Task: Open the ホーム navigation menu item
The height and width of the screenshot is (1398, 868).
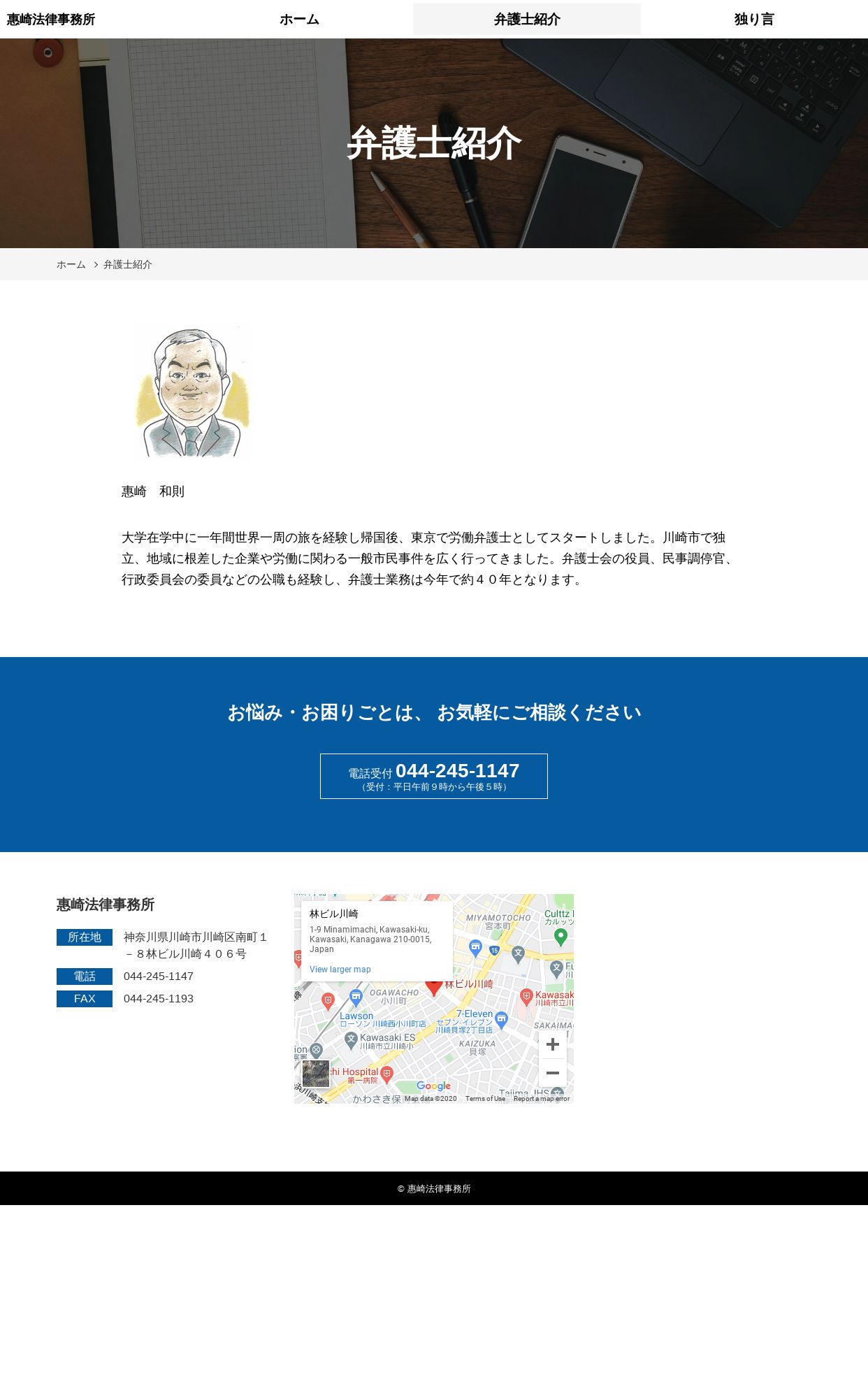Action: tap(299, 20)
